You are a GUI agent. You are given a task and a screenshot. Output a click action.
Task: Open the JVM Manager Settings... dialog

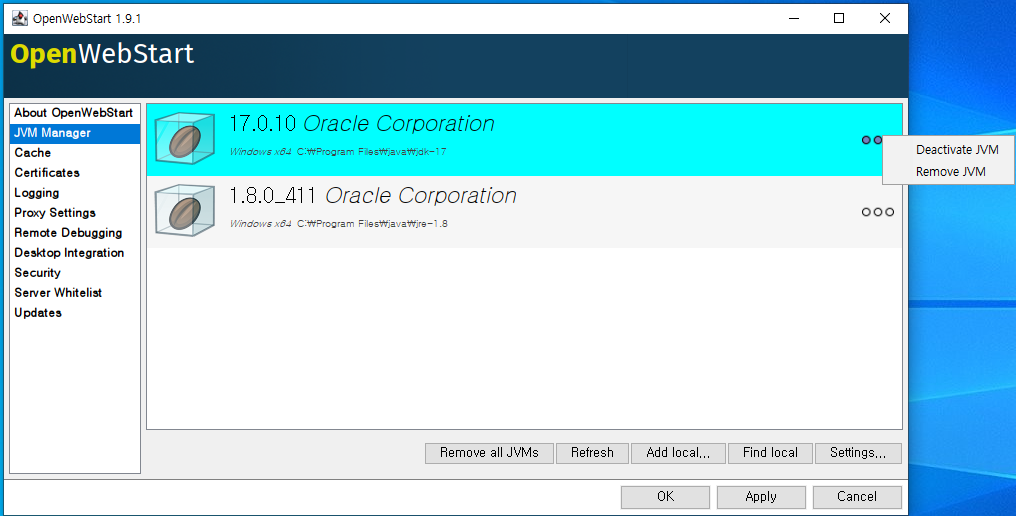pos(858,453)
